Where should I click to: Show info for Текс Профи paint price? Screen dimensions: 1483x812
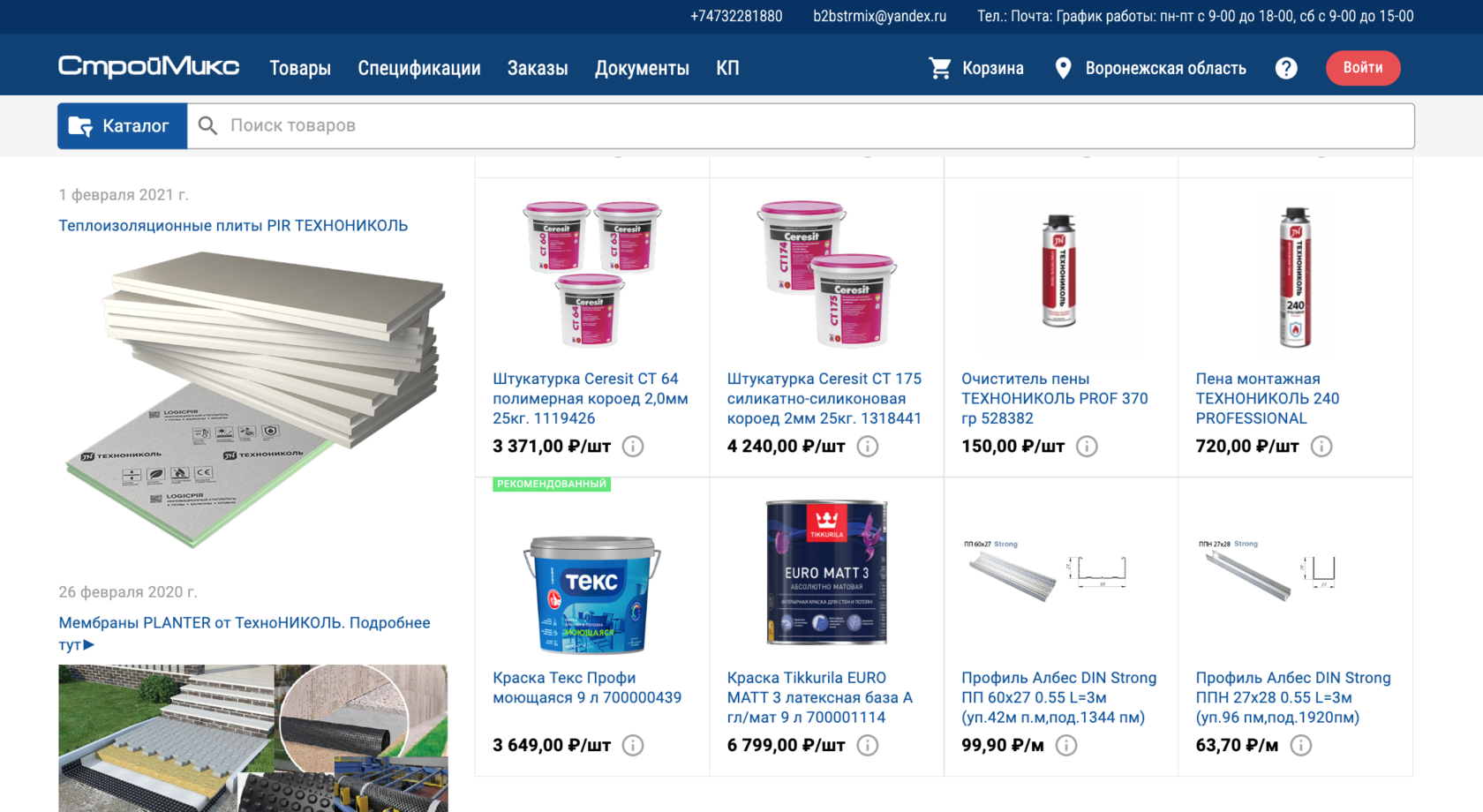[x=633, y=746]
